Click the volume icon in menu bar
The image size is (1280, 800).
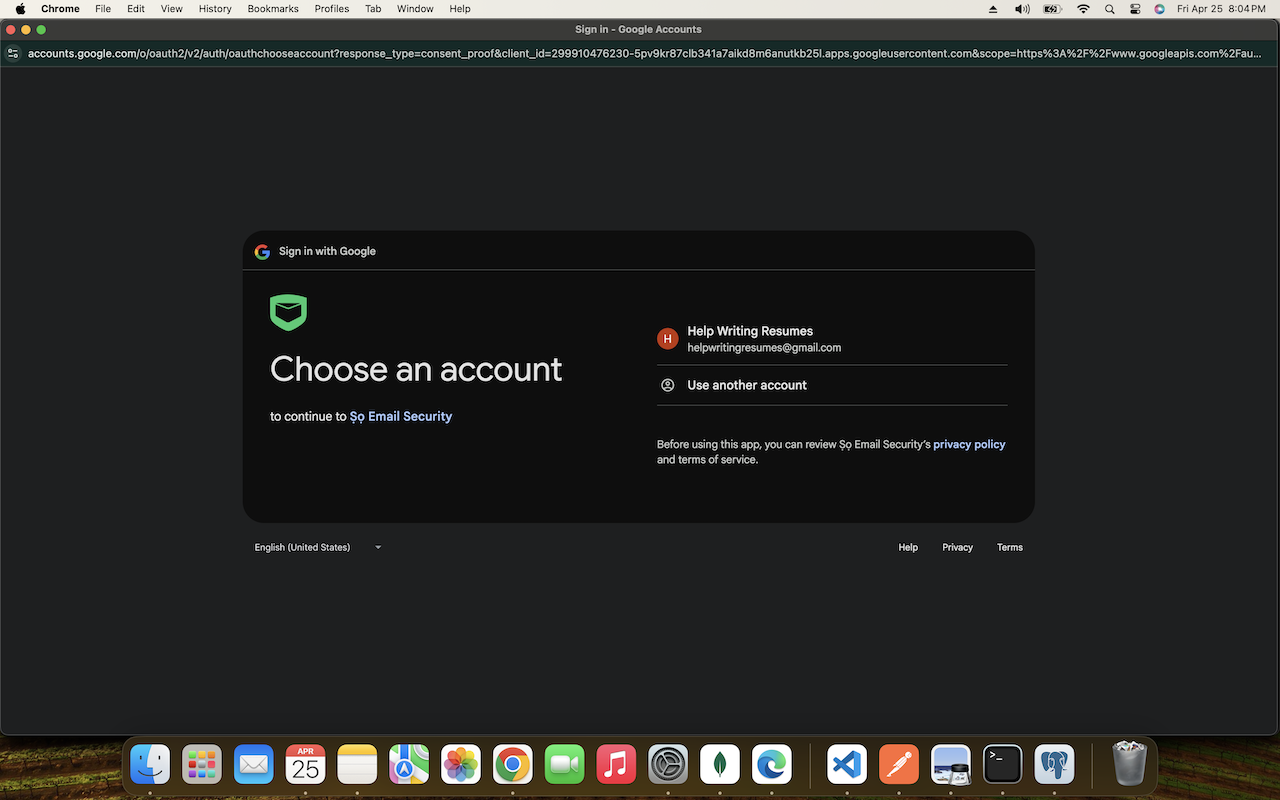1022,9
